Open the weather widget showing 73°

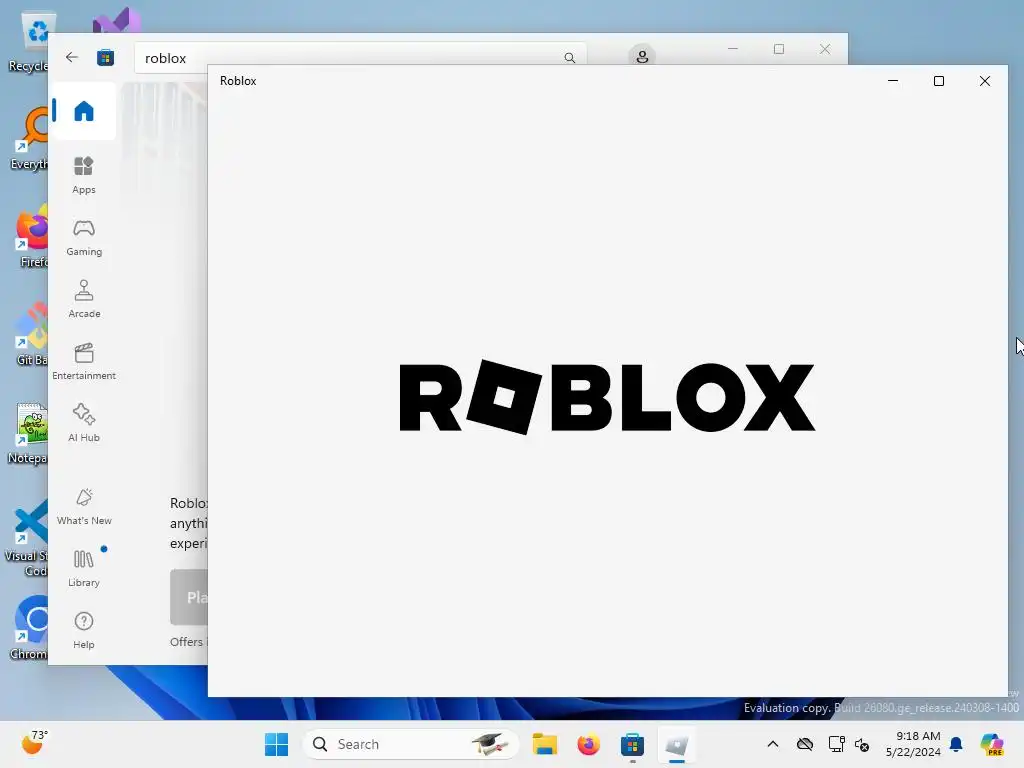click(x=34, y=743)
